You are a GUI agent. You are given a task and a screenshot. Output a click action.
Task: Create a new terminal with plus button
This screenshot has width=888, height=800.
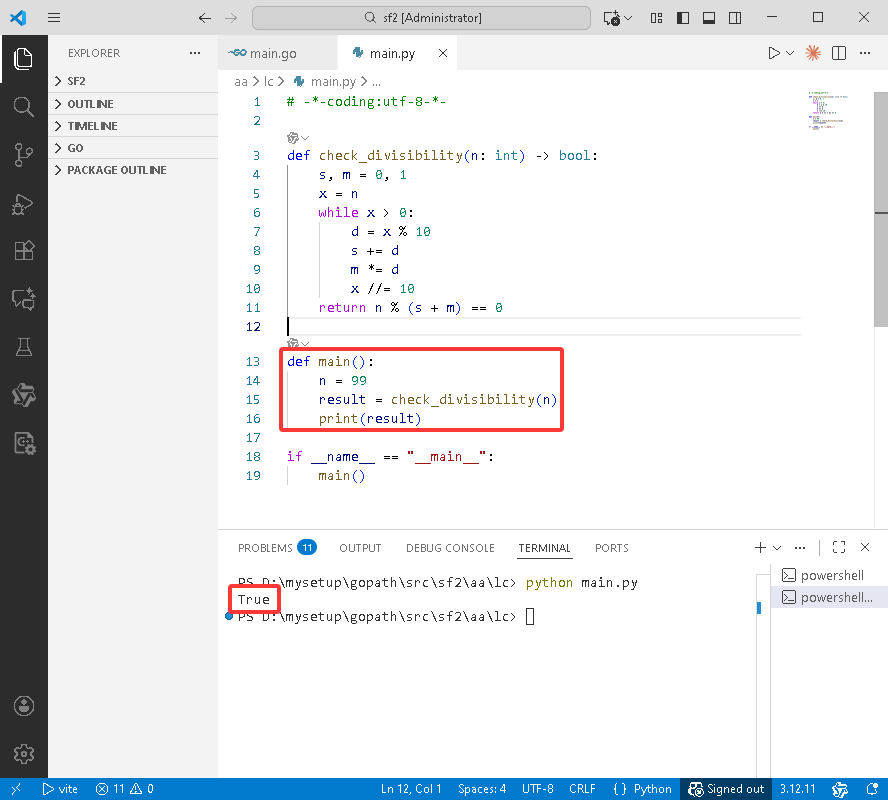tap(760, 547)
